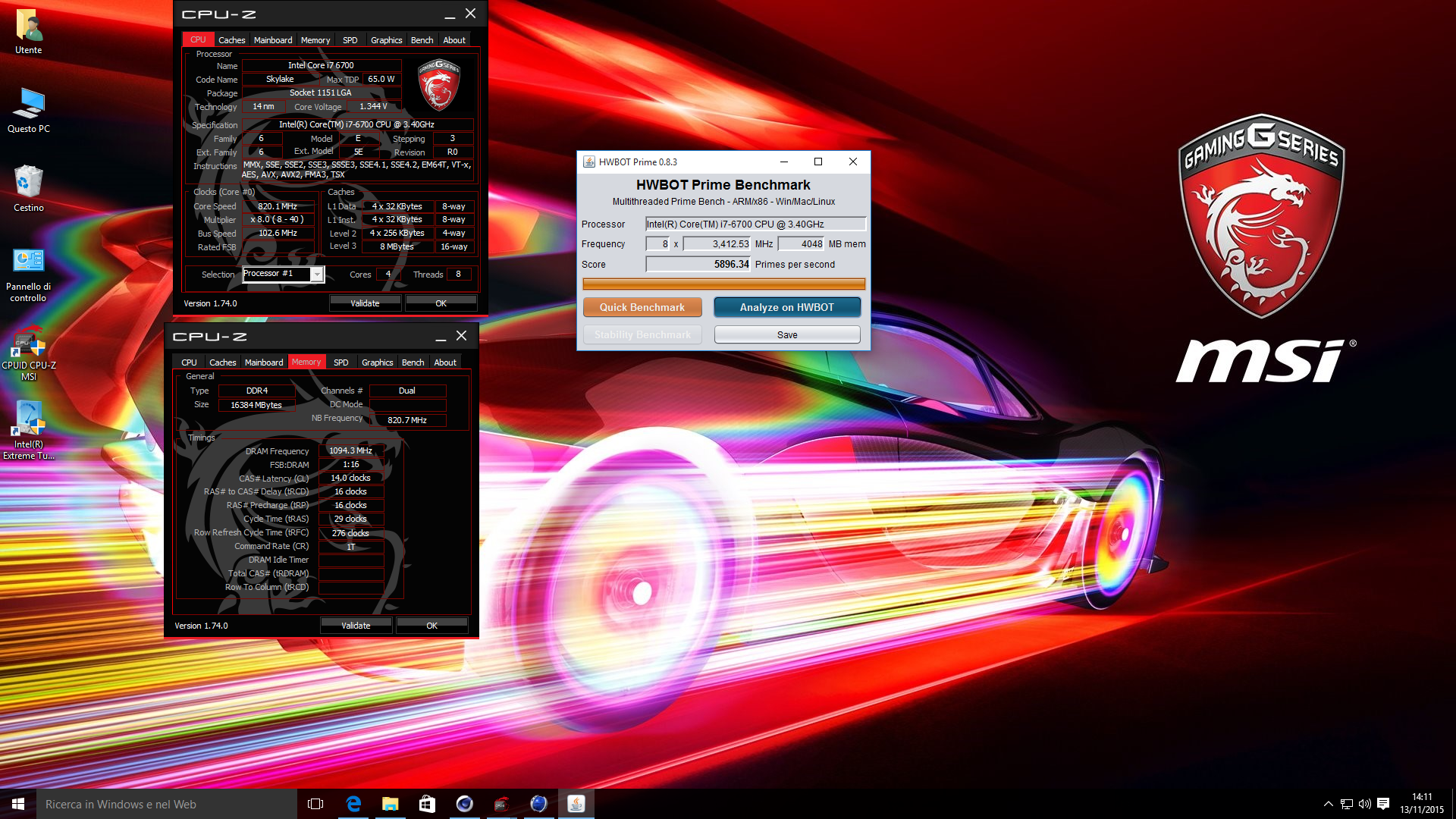Viewport: 1456px width, 819px height.
Task: Click OK in top CPU-Z window
Action: pyautogui.click(x=441, y=303)
